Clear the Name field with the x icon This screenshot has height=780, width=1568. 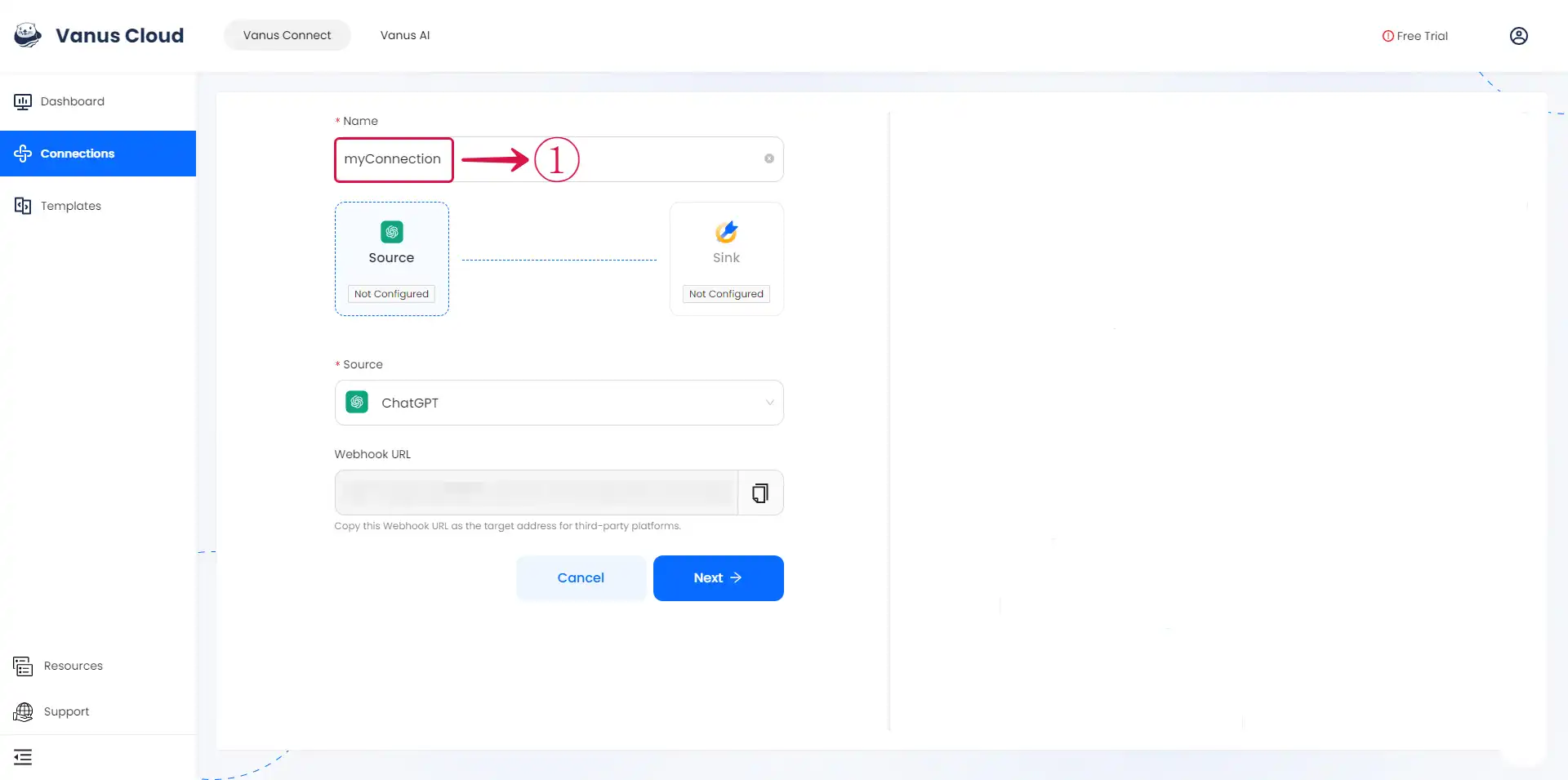point(768,158)
